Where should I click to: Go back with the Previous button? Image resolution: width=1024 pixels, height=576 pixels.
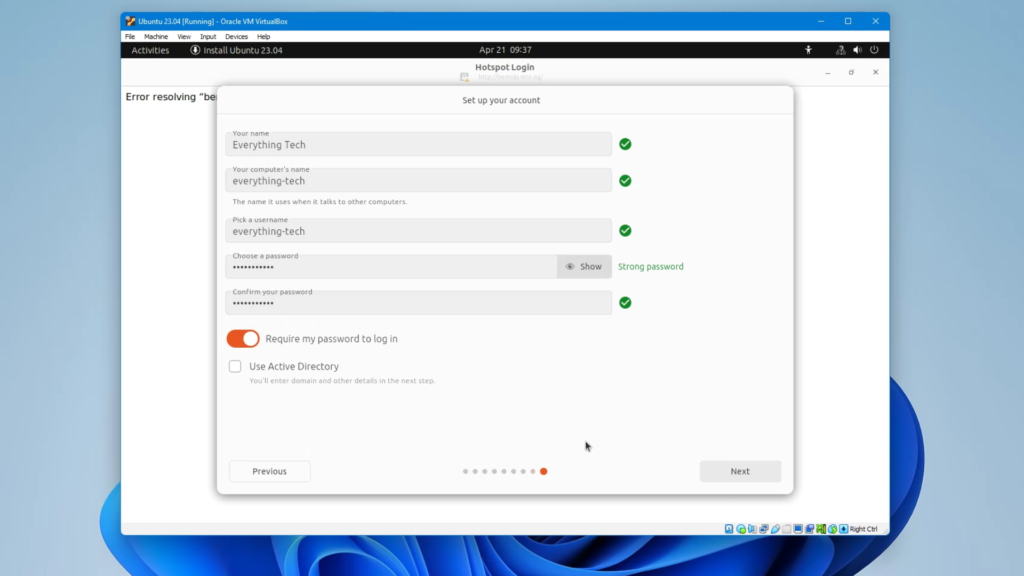pyautogui.click(x=270, y=471)
